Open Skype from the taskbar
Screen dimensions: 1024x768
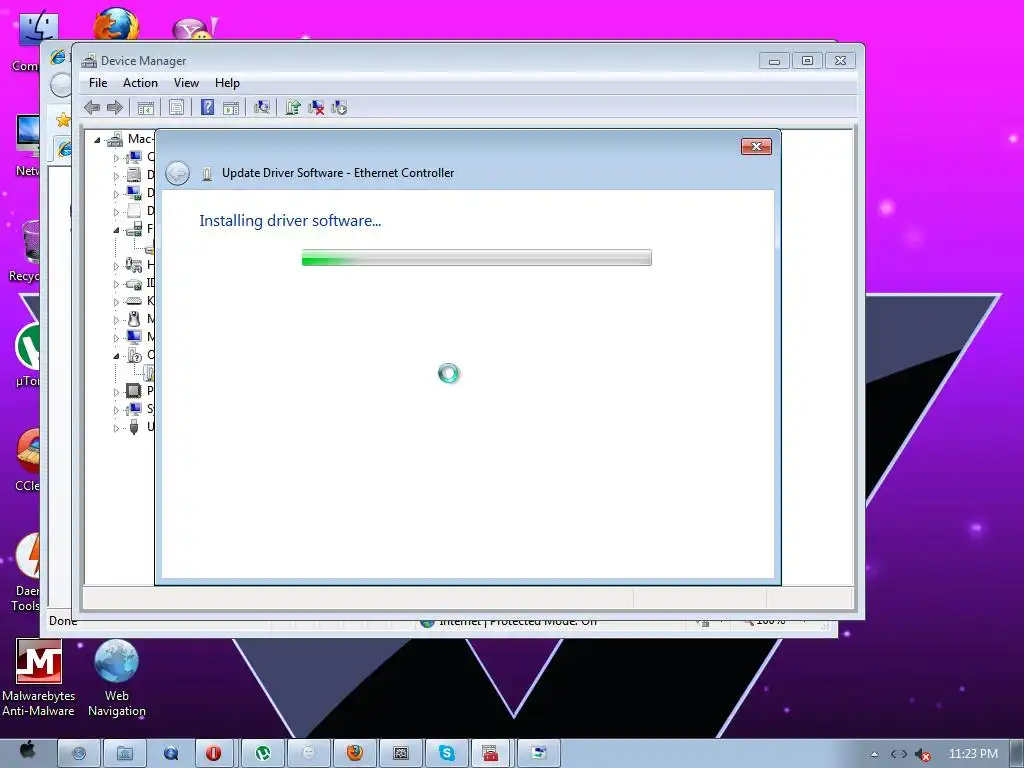point(447,753)
